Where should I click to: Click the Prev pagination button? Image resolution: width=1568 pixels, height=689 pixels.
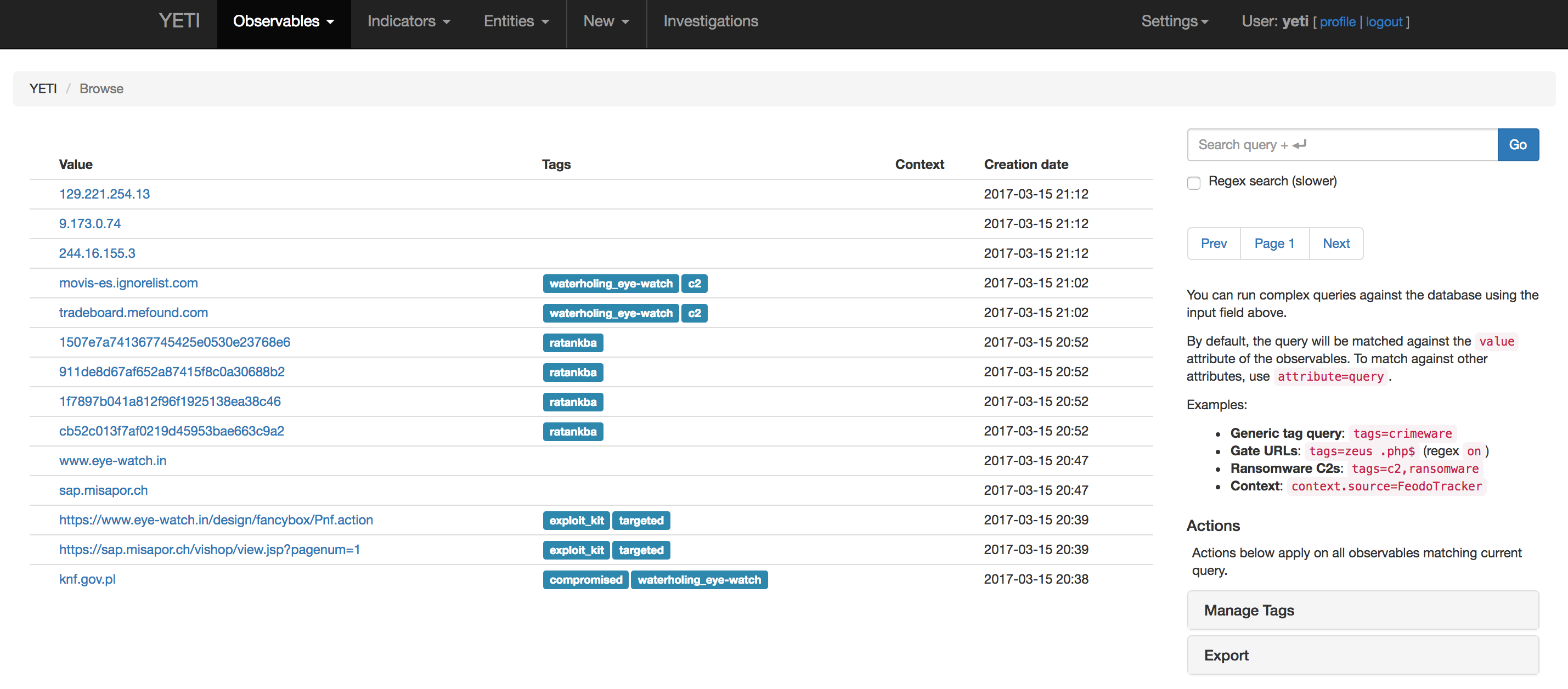point(1213,244)
